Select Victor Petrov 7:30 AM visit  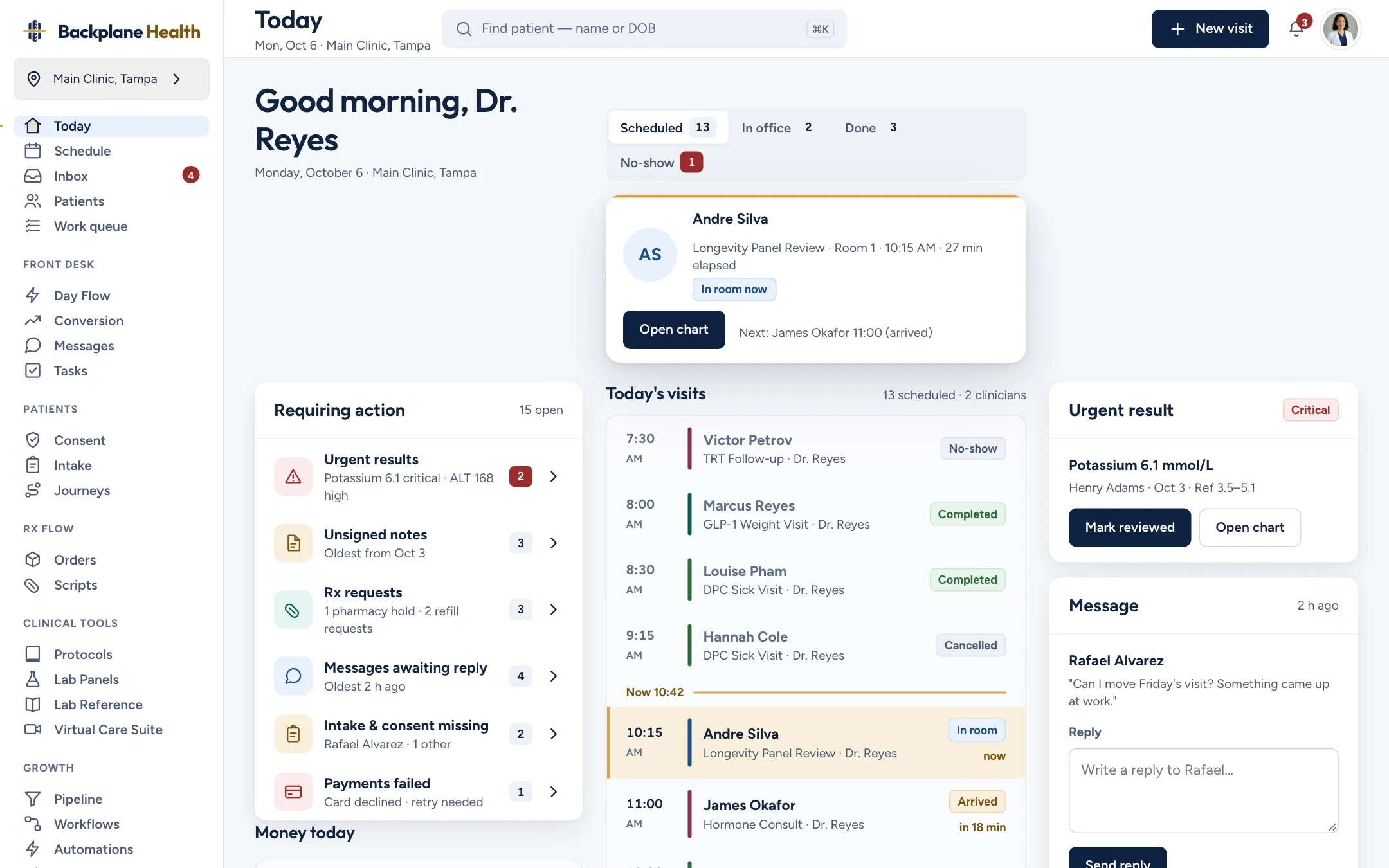point(816,449)
